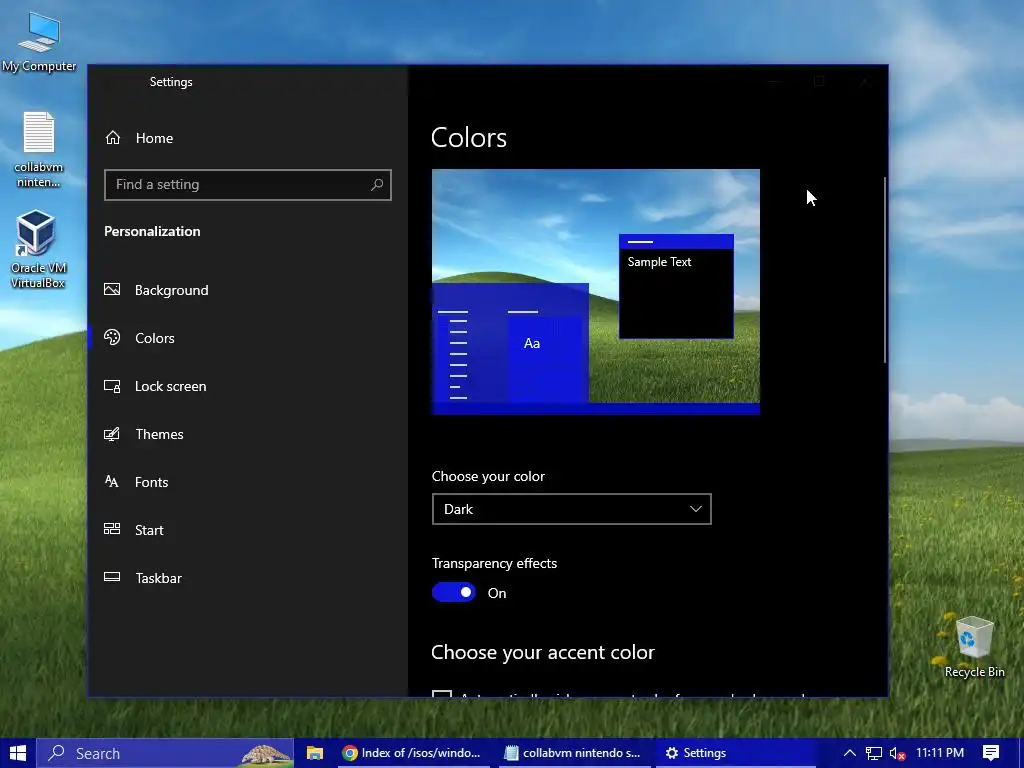Open the network tray icon
Image resolution: width=1024 pixels, height=768 pixels.
click(874, 754)
